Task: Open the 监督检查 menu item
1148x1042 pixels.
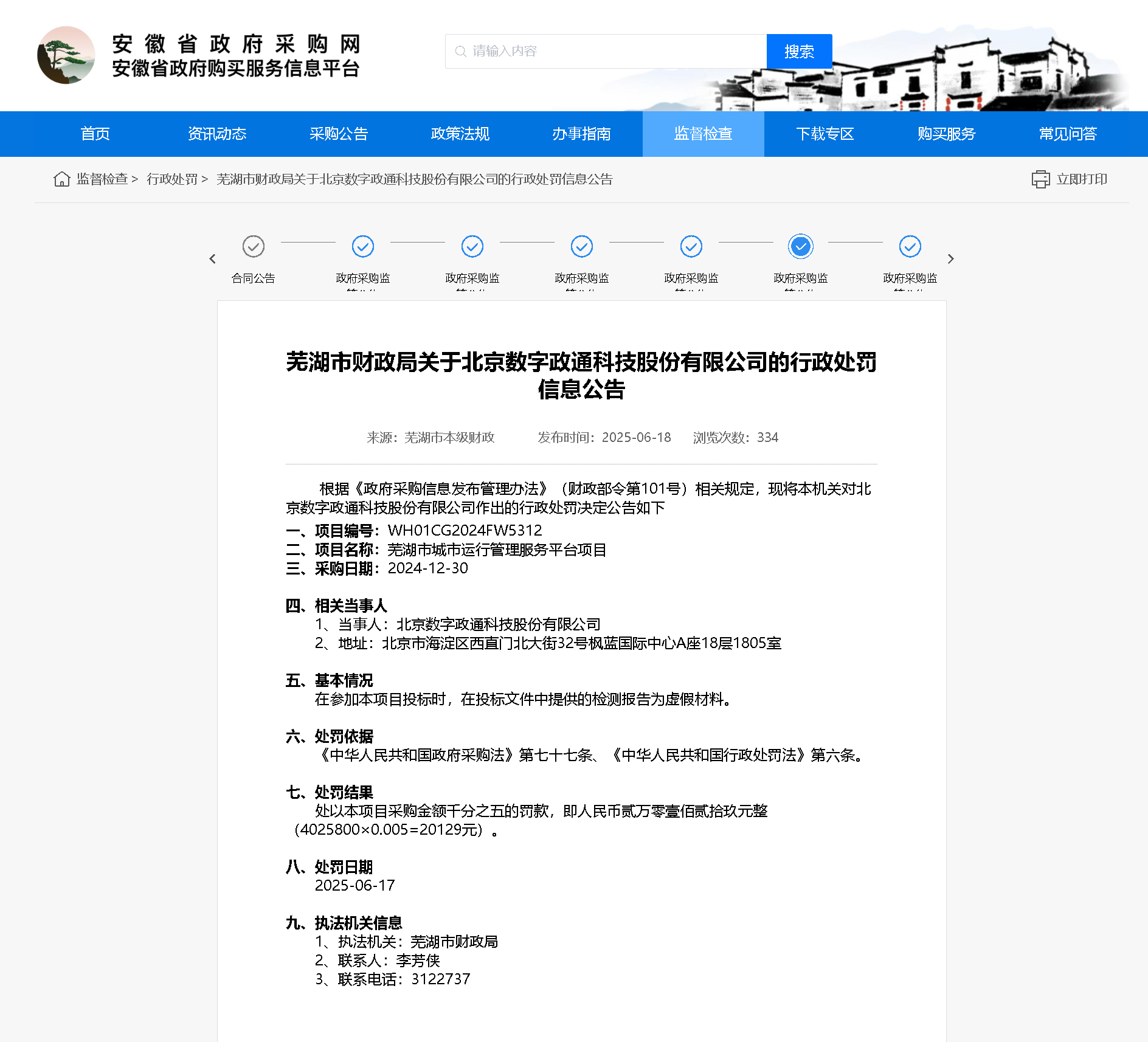Action: point(704,134)
